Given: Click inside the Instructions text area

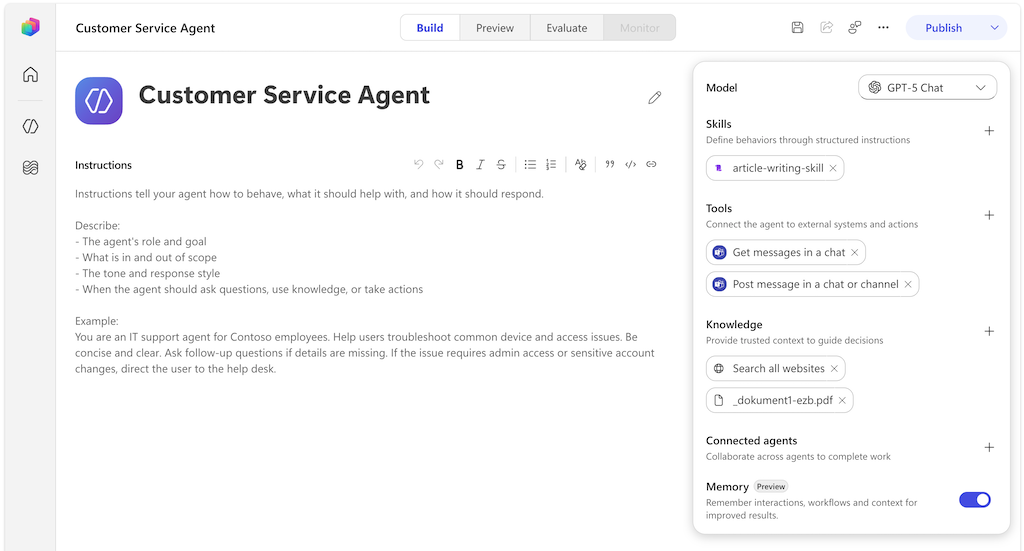Looking at the screenshot, I should pos(368,281).
